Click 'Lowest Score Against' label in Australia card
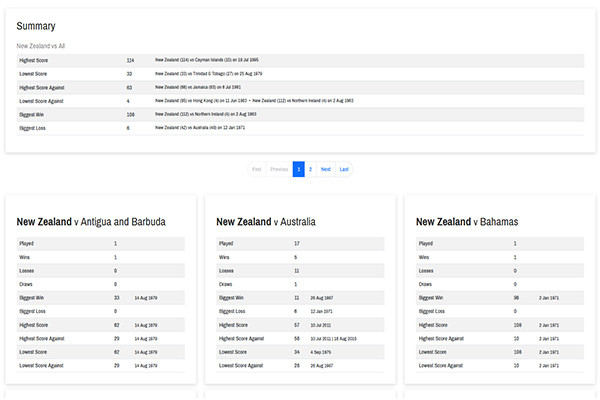Viewport: 600px width, 400px height. click(x=241, y=366)
